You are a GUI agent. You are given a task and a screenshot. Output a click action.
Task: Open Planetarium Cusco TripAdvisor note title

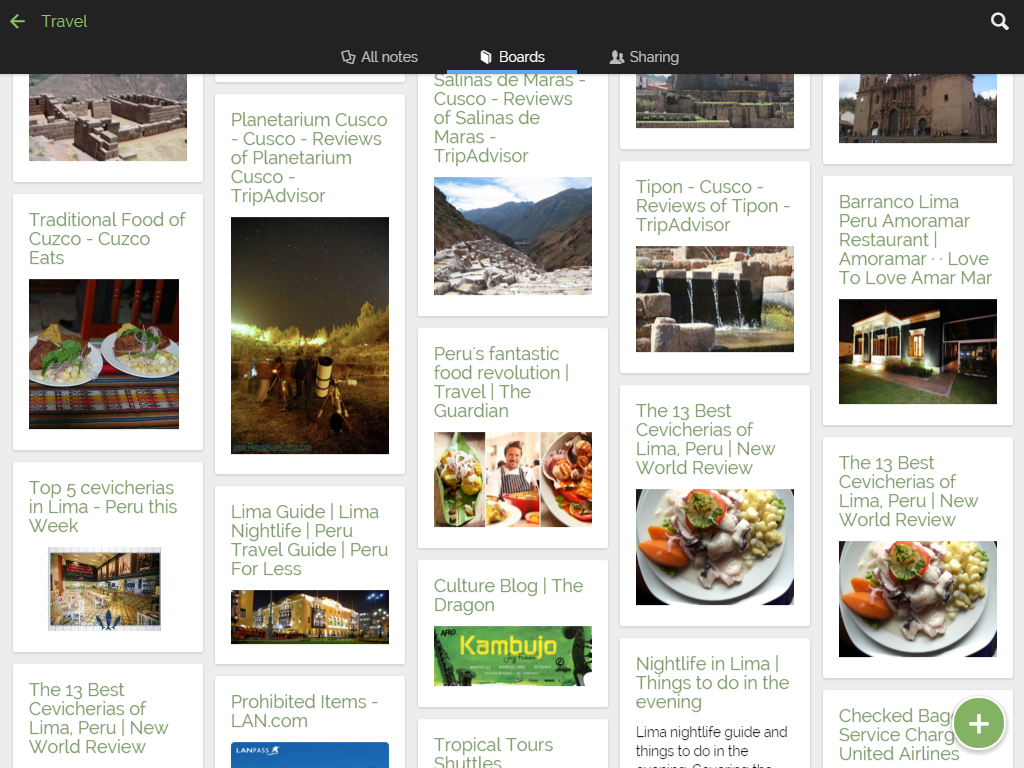point(309,157)
